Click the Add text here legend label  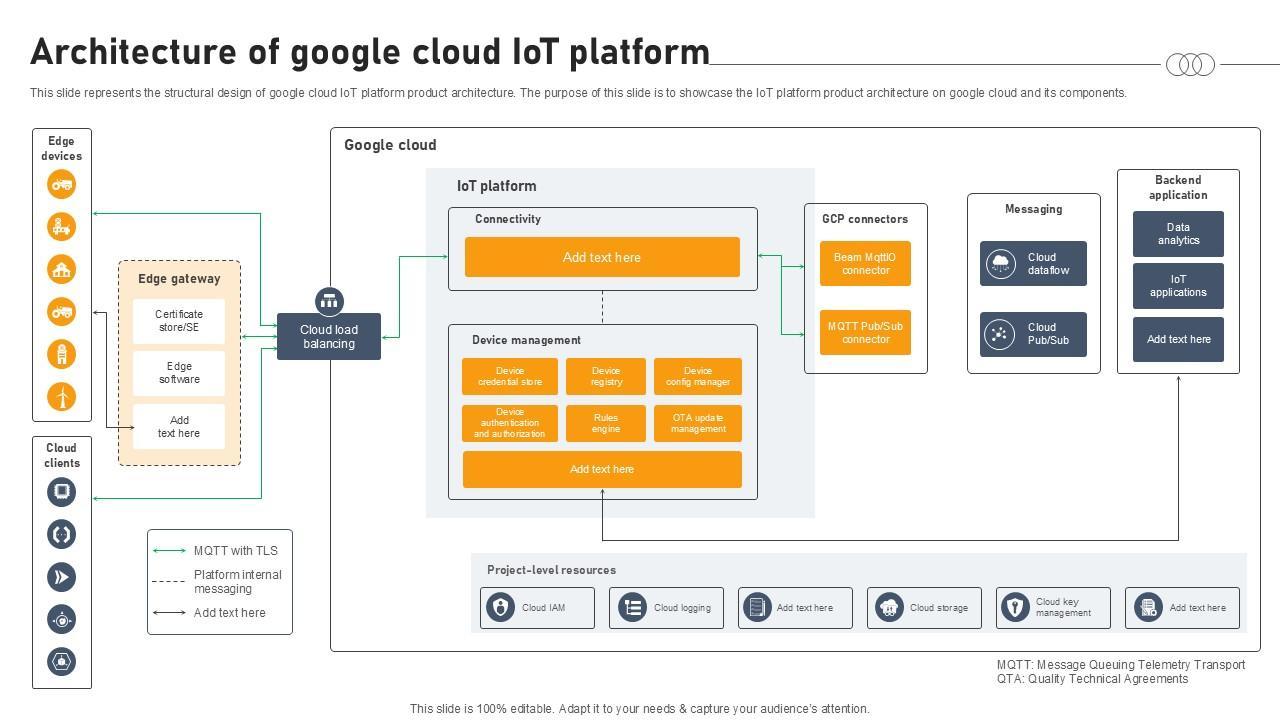click(x=230, y=613)
